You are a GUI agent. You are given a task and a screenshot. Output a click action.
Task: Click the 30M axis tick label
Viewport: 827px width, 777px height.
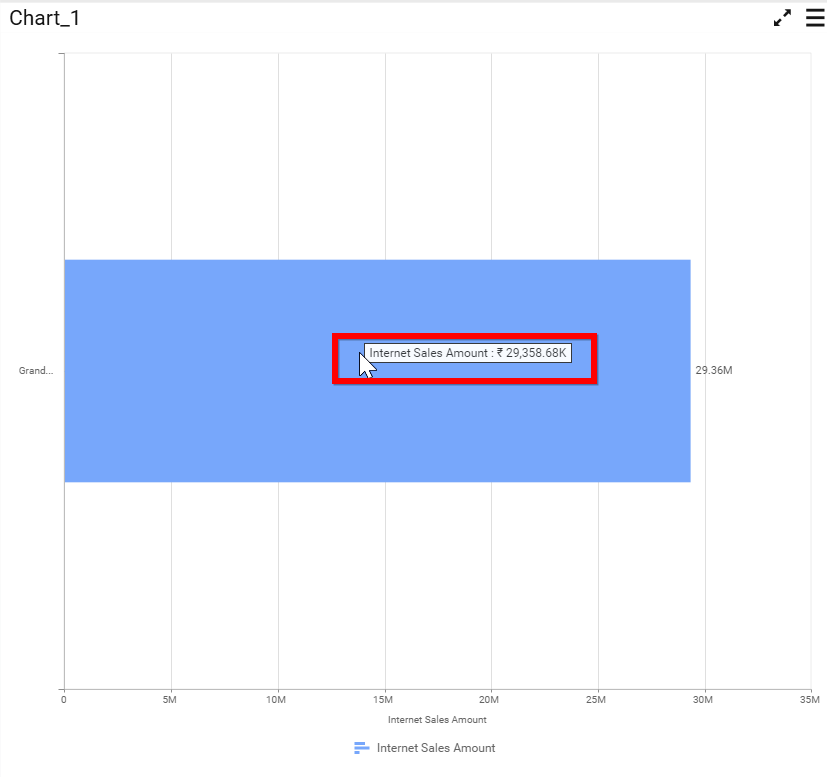tap(703, 699)
